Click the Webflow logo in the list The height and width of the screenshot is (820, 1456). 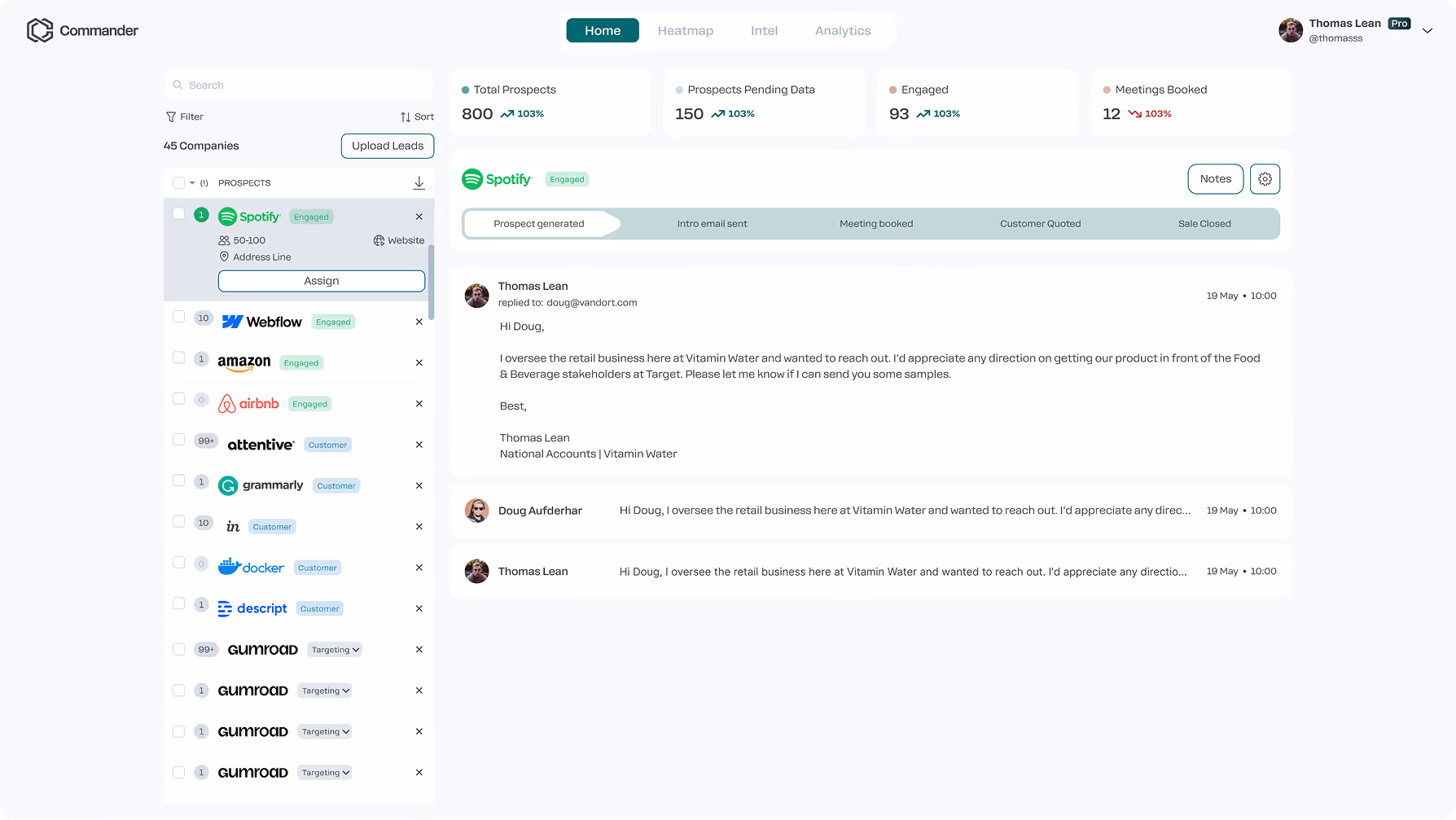click(261, 322)
